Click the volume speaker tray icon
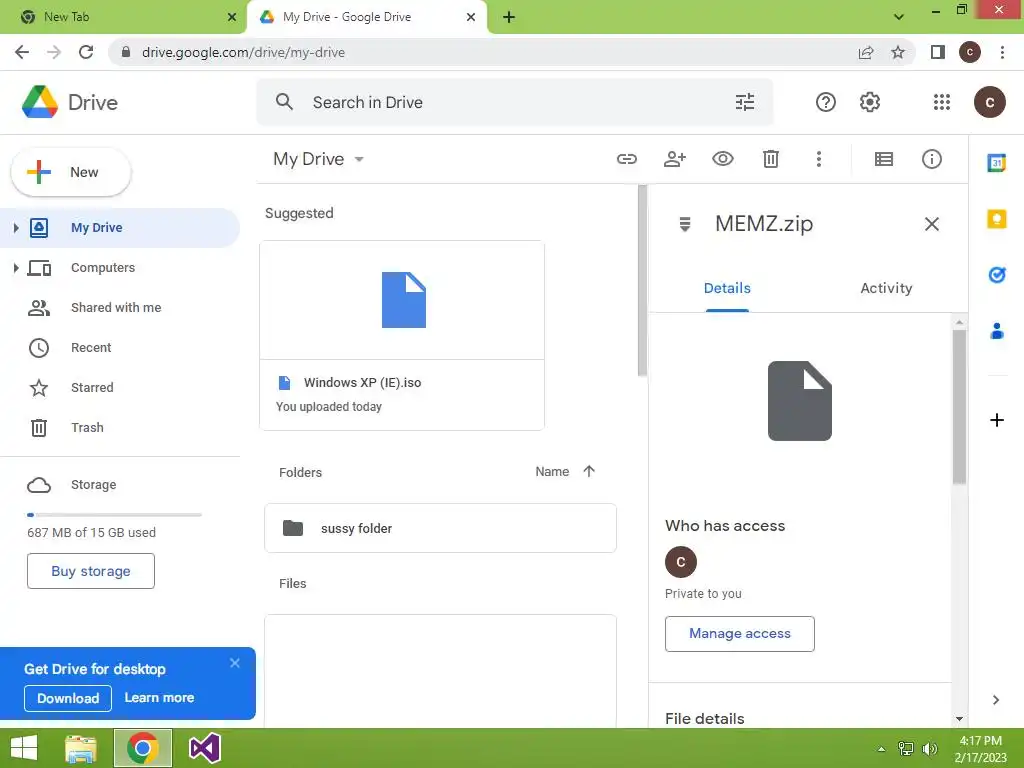Viewport: 1024px width, 768px height. point(929,748)
